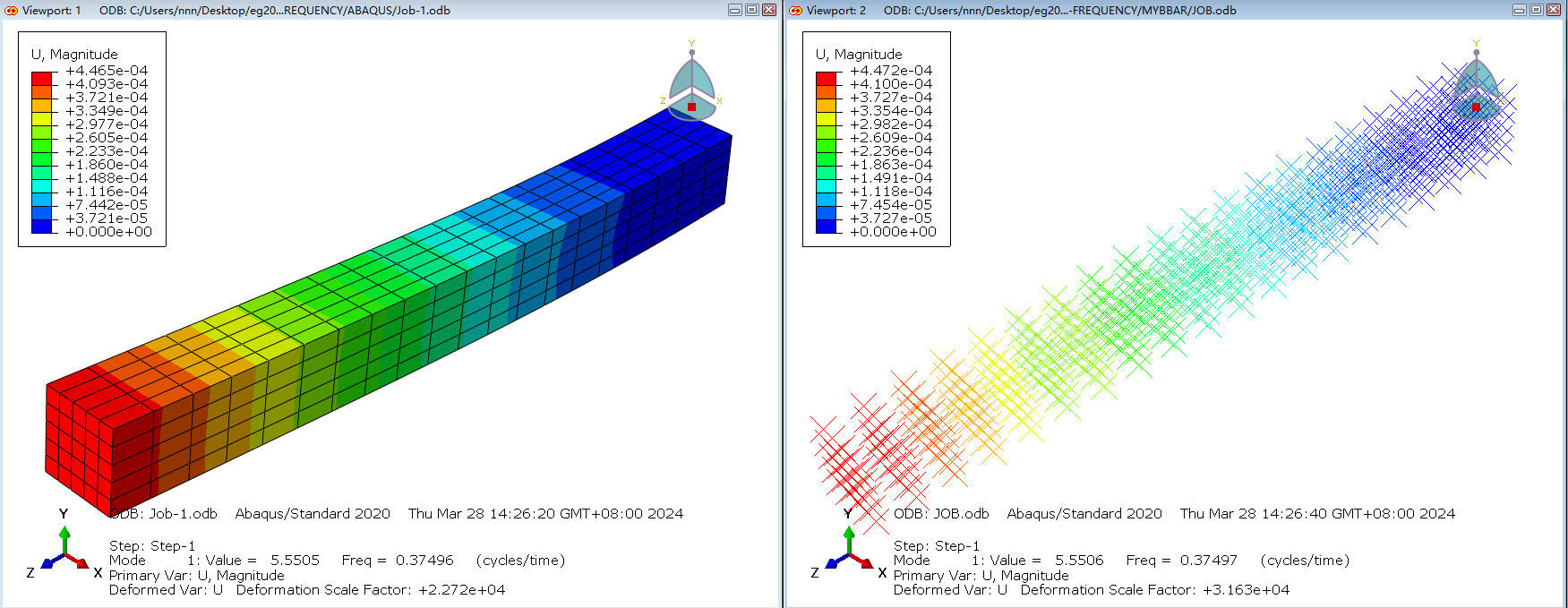
Task: Click the 3D compass in Viewport 1
Action: pyautogui.click(x=691, y=82)
